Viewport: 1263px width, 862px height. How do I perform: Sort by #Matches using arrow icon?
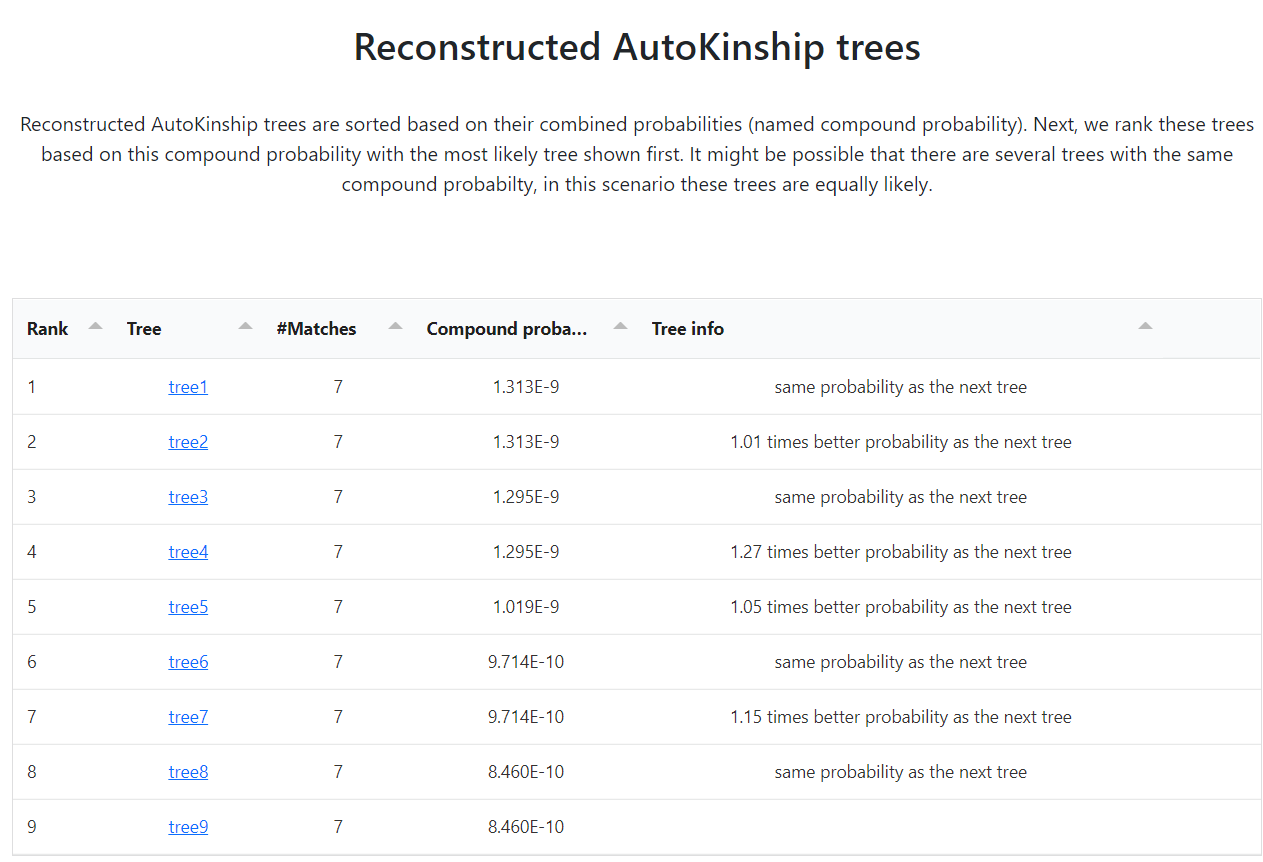395,326
